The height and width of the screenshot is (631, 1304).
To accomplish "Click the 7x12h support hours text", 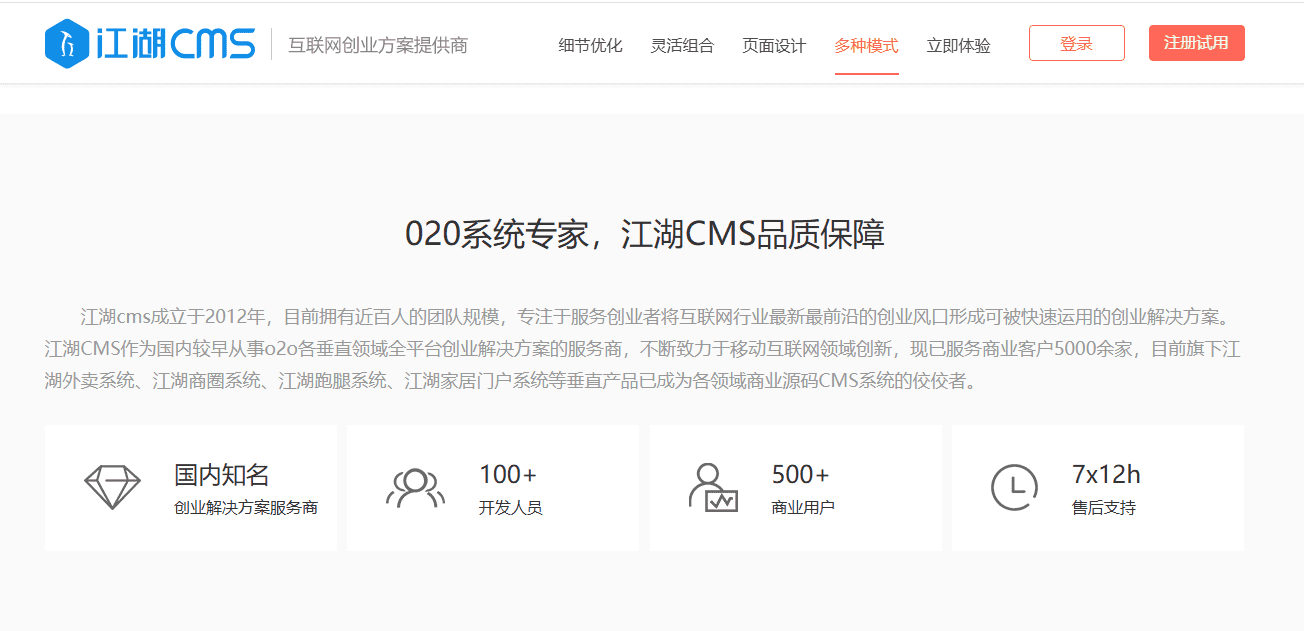I will click(x=1106, y=474).
